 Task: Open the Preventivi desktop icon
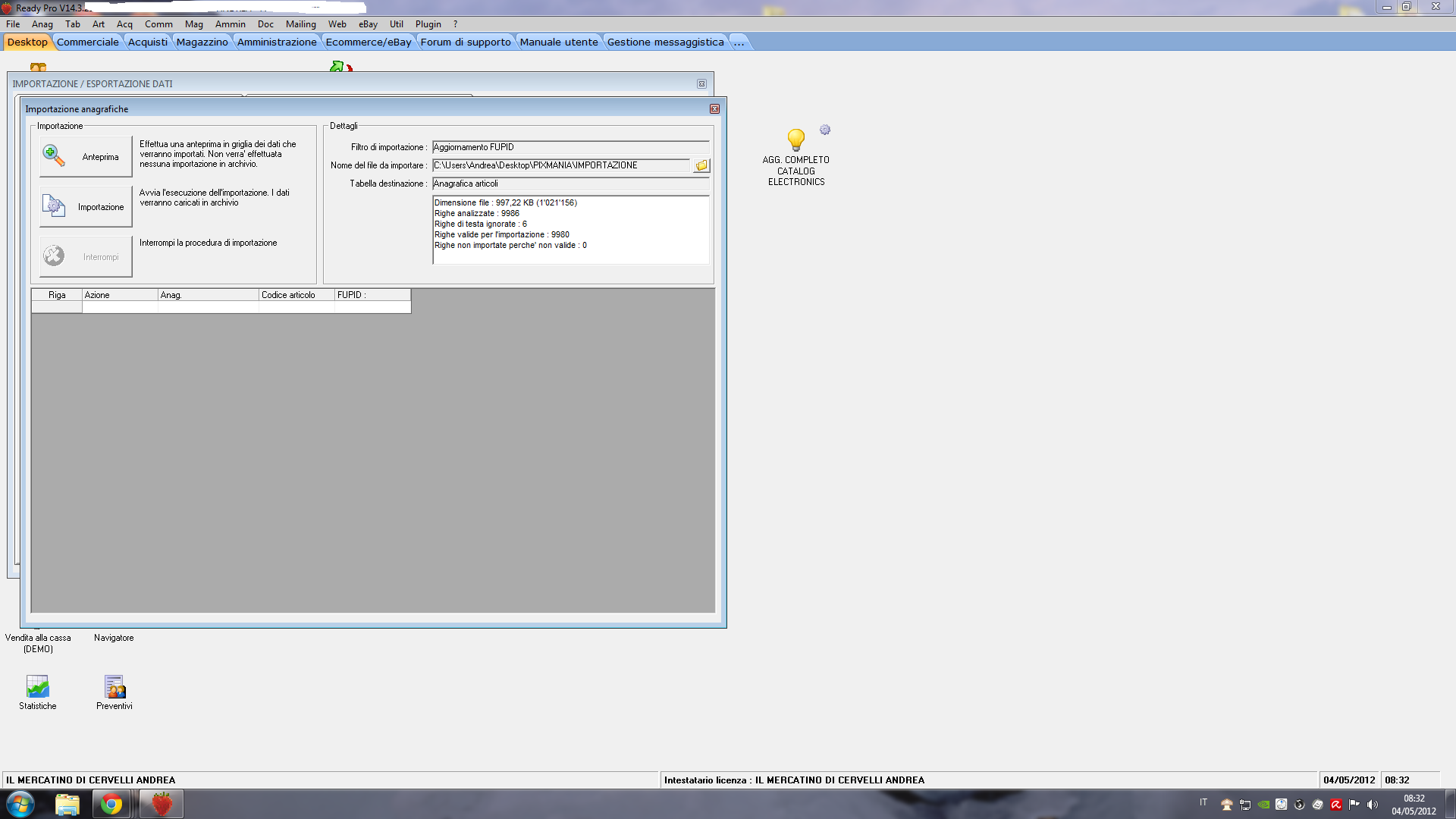(x=115, y=687)
